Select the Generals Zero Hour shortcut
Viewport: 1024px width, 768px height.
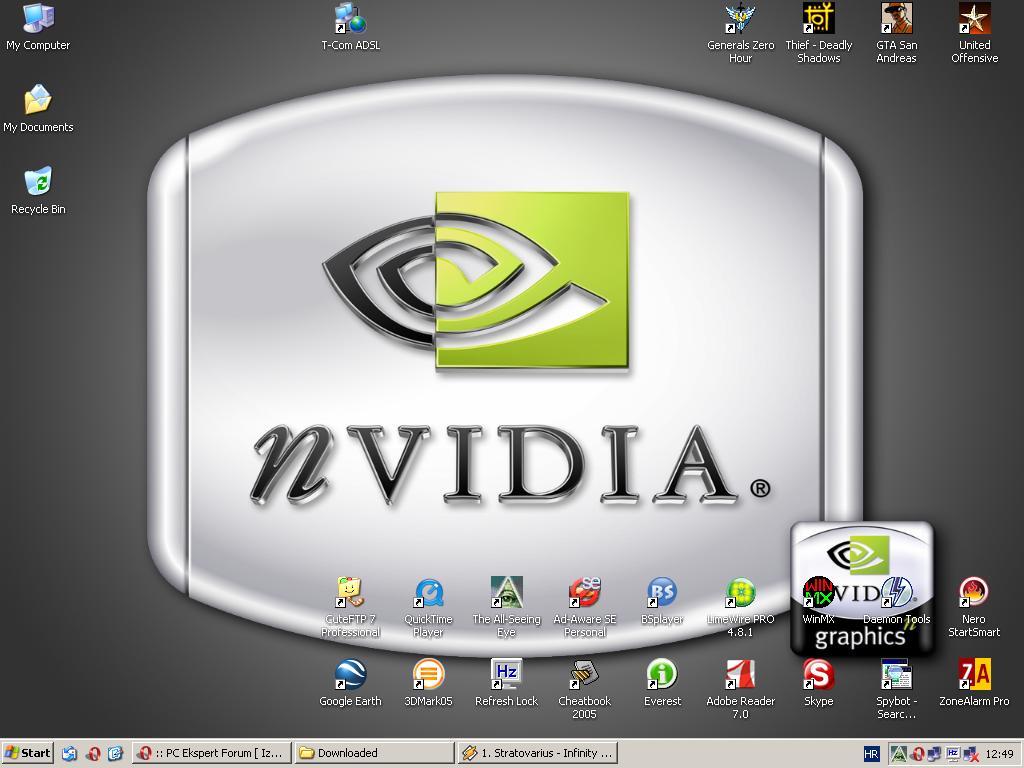[x=740, y=33]
